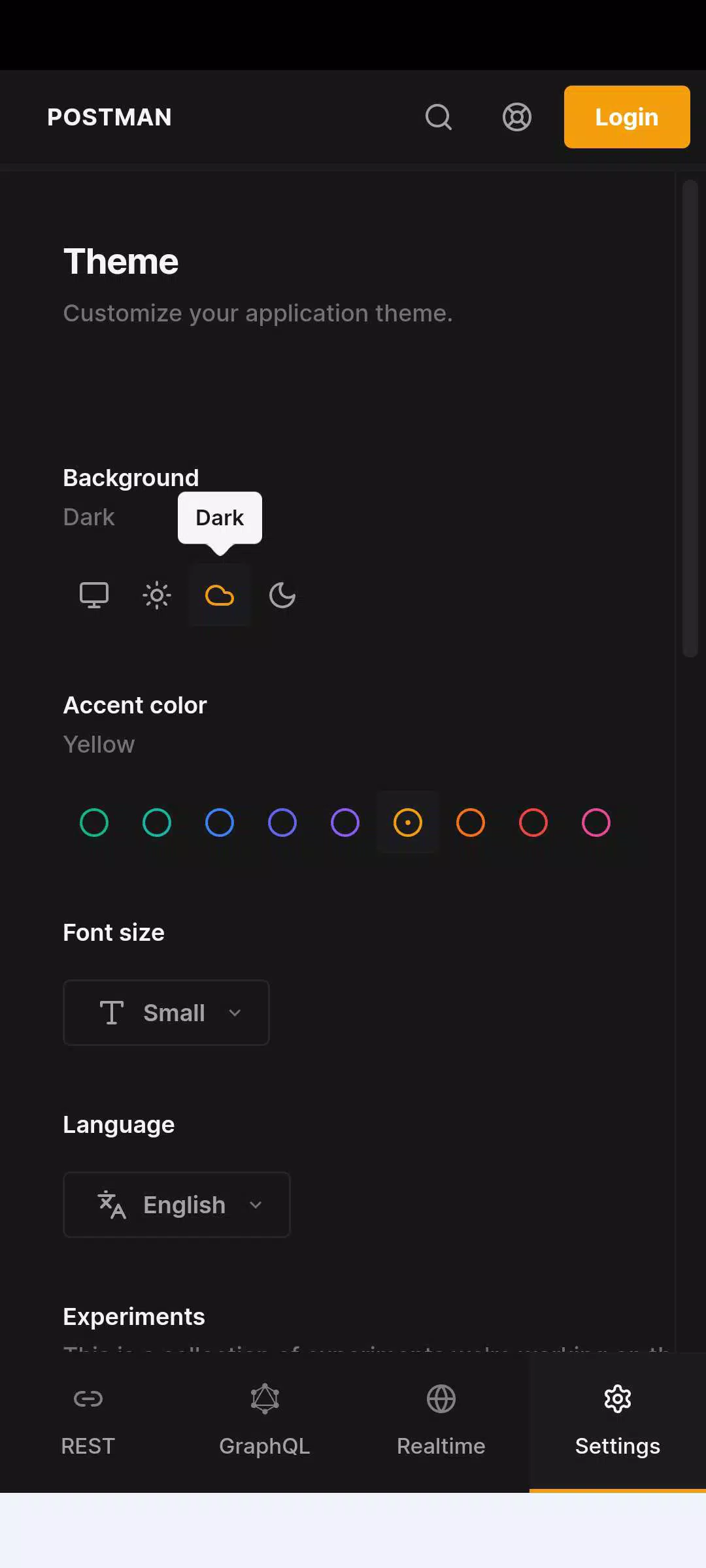Open the Small font size dropdown

166,1013
